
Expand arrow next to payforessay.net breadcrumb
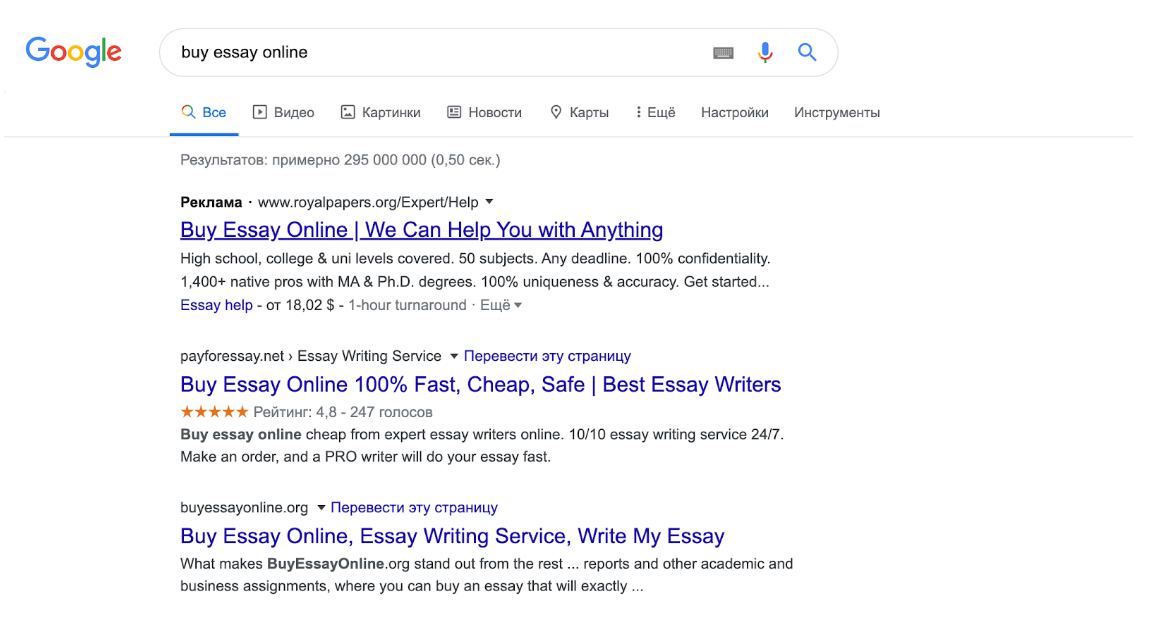[x=454, y=357]
